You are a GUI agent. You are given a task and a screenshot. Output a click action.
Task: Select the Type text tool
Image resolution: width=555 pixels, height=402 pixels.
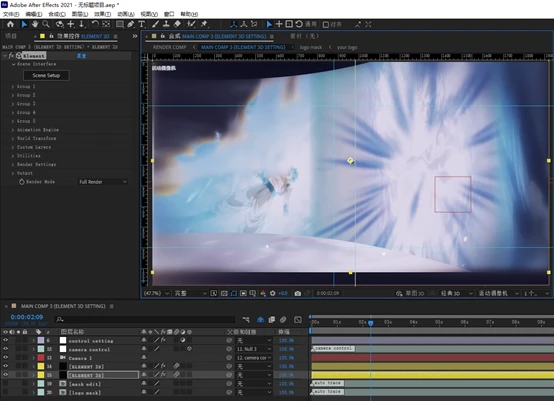[142, 24]
